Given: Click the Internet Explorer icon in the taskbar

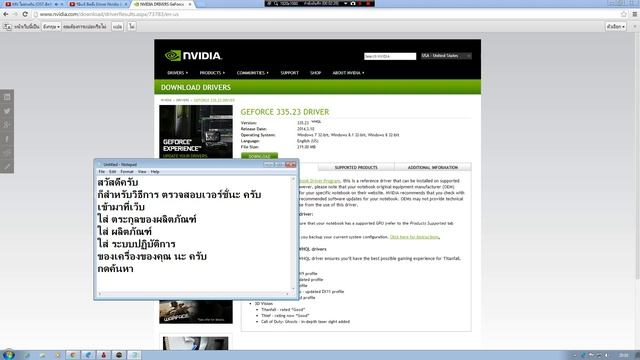Looking at the screenshot, I should click(x=88, y=355).
